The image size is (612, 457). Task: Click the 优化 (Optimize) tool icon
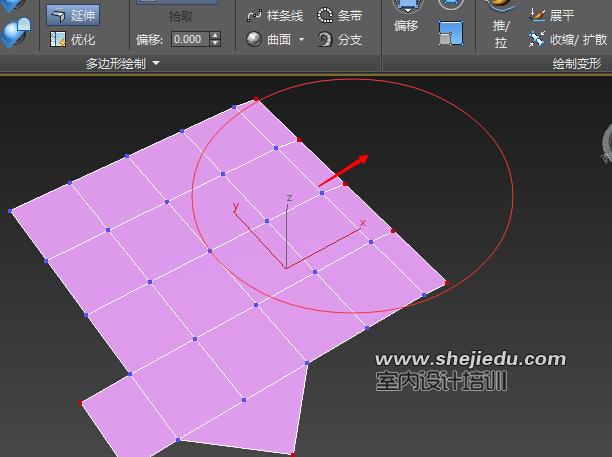[x=59, y=40]
